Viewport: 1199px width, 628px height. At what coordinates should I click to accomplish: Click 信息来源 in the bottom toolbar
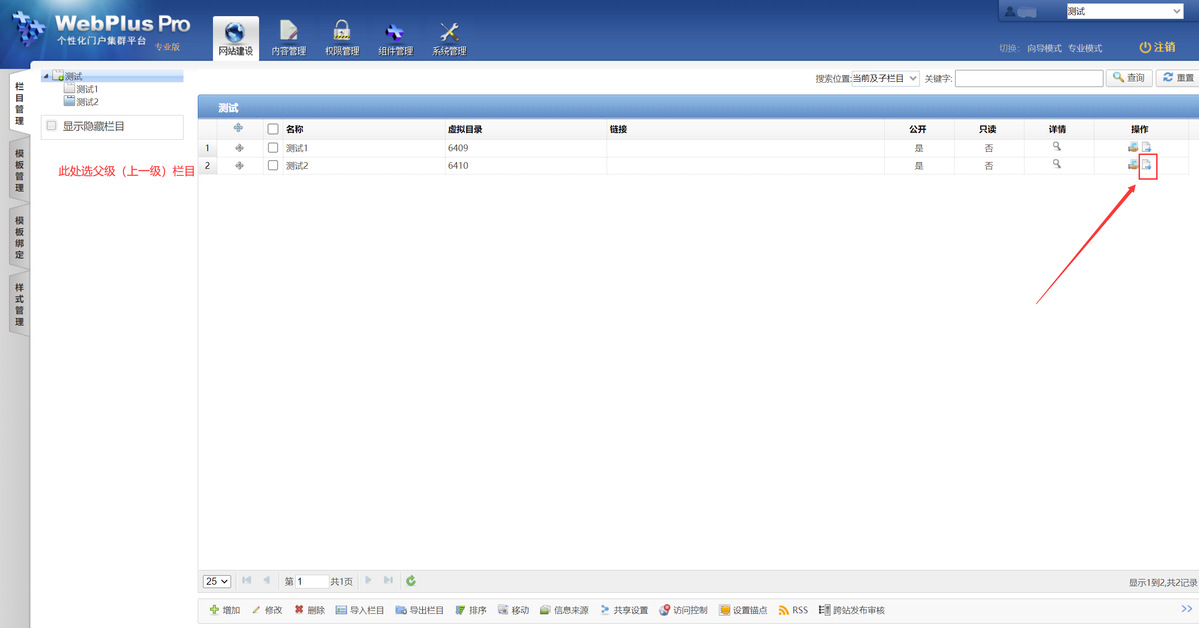click(x=564, y=610)
